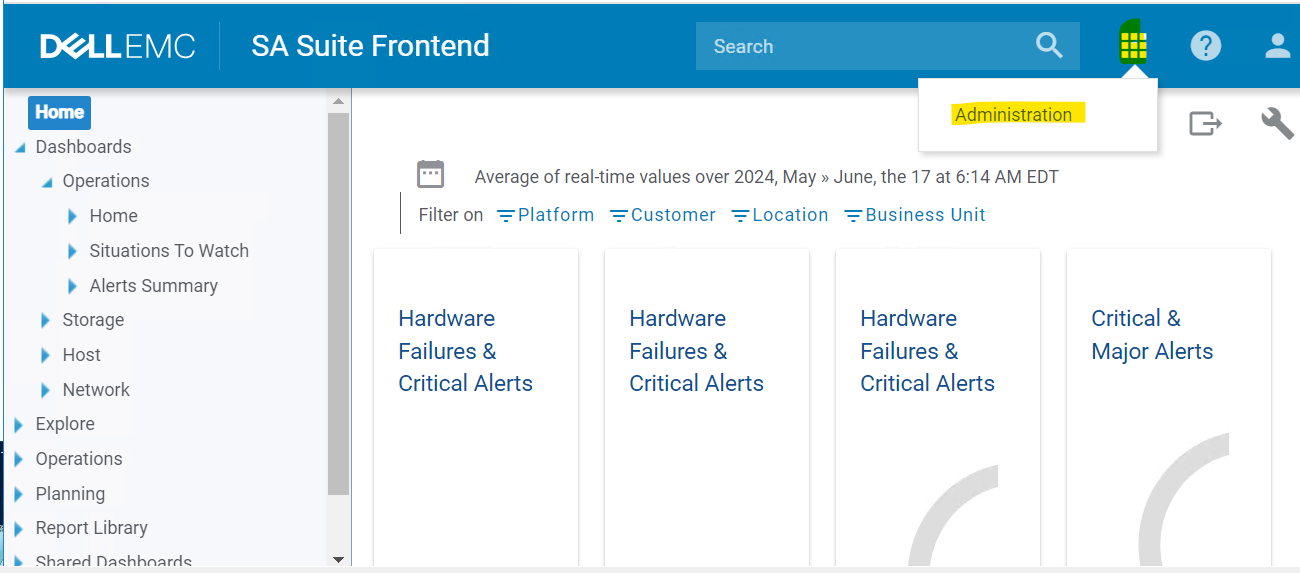The height and width of the screenshot is (573, 1300).
Task: Click the search magnifier icon
Action: pyautogui.click(x=1048, y=46)
